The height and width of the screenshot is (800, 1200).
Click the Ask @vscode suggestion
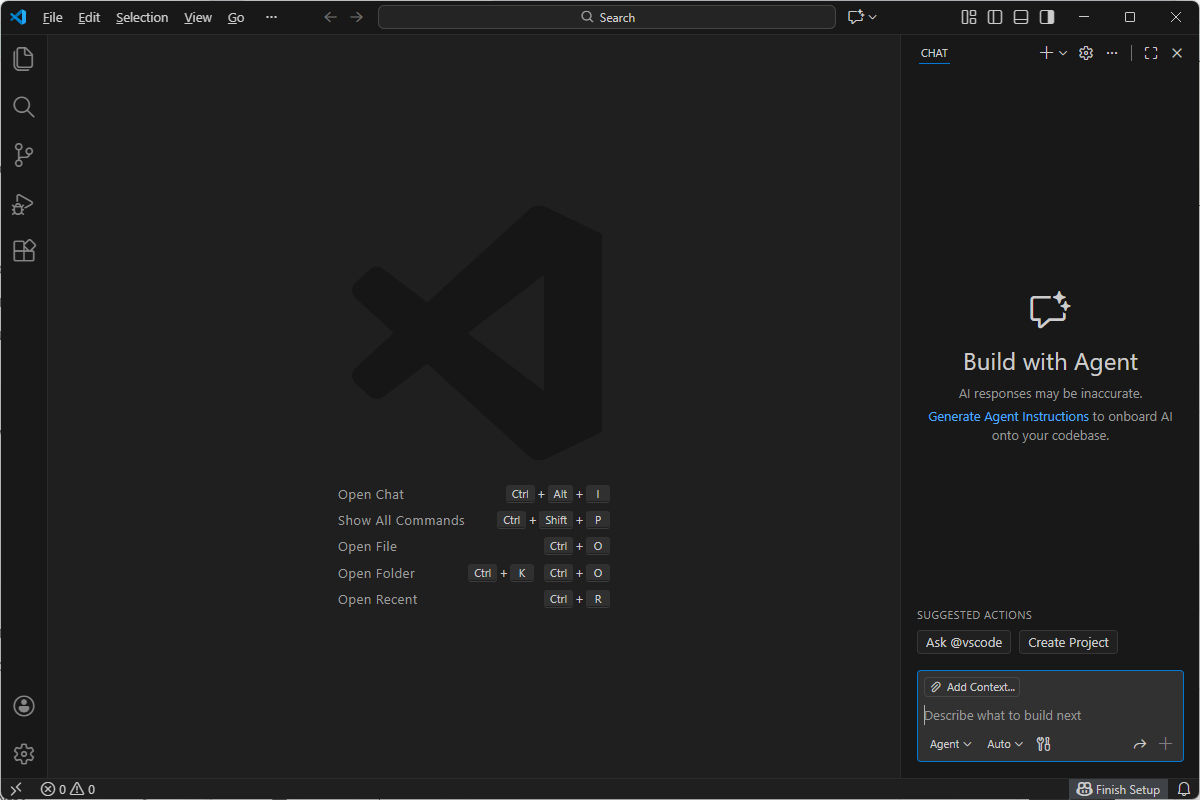coord(964,642)
